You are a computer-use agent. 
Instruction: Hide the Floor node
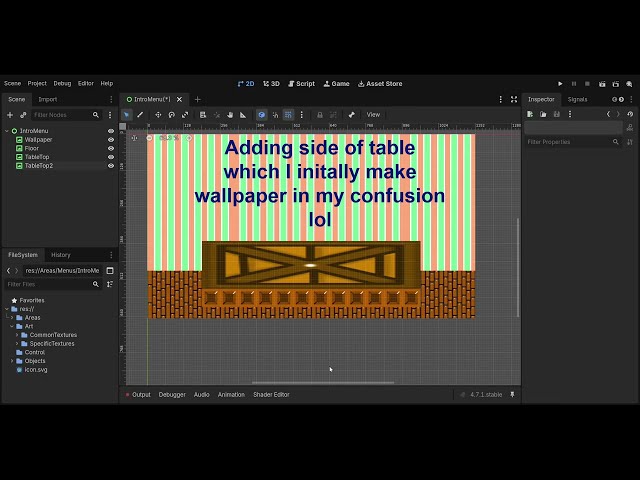(x=111, y=149)
